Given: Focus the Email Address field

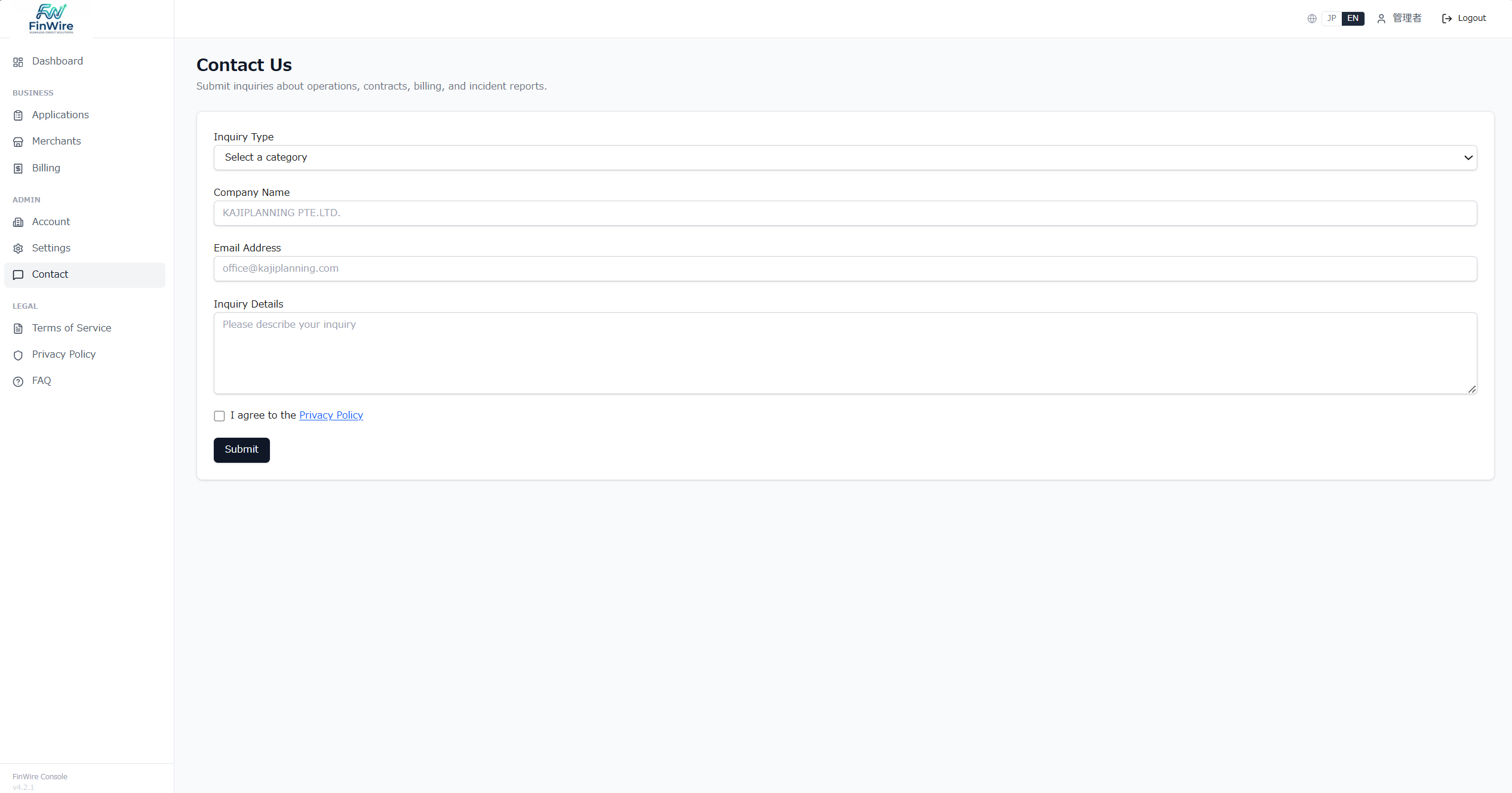Looking at the screenshot, I should pyautogui.click(x=845, y=269).
